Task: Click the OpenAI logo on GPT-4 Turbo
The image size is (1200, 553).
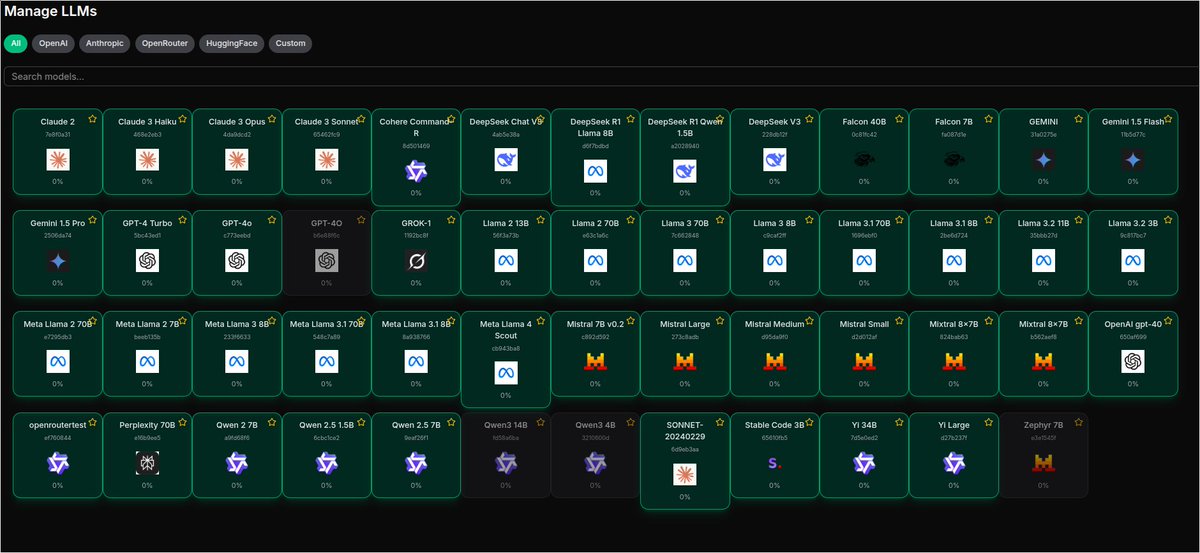Action: [x=147, y=260]
